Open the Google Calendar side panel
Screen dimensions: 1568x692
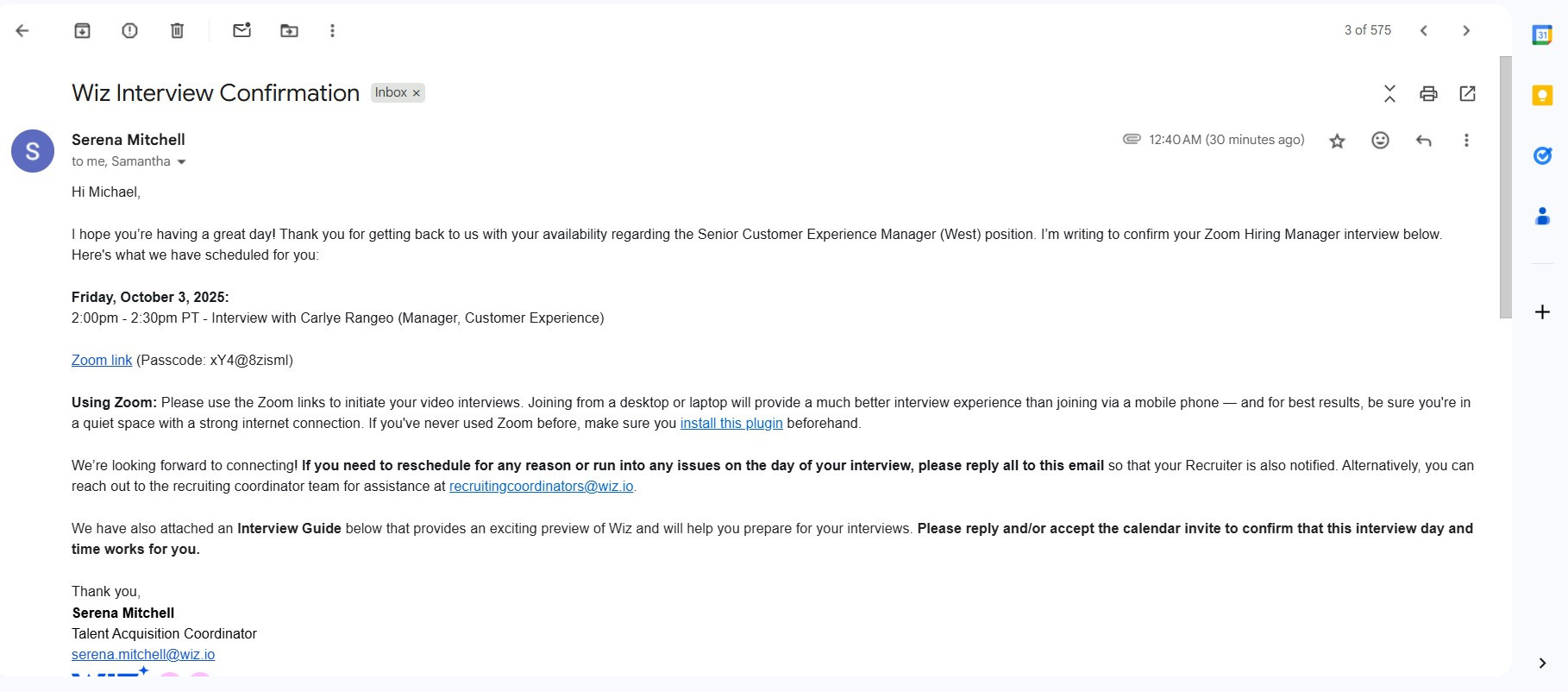pos(1542,35)
